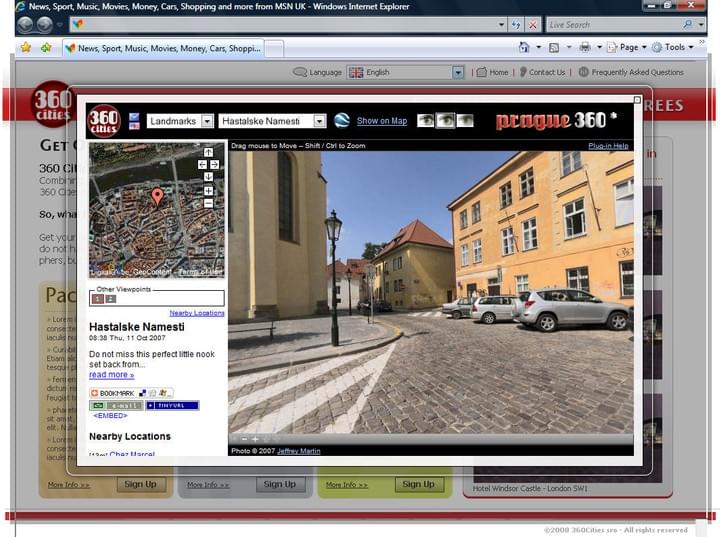Select viewpoint 1 under Other Viewpoints

tap(97, 299)
